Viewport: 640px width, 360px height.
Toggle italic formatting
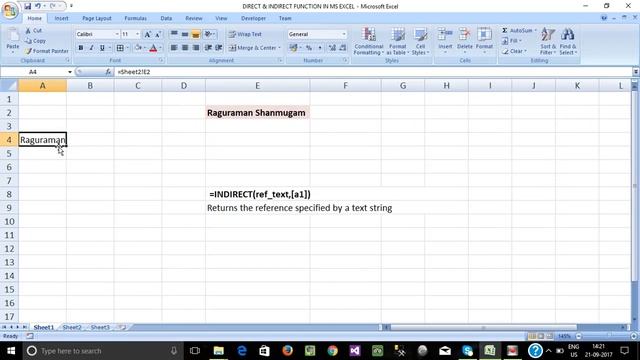(91, 48)
